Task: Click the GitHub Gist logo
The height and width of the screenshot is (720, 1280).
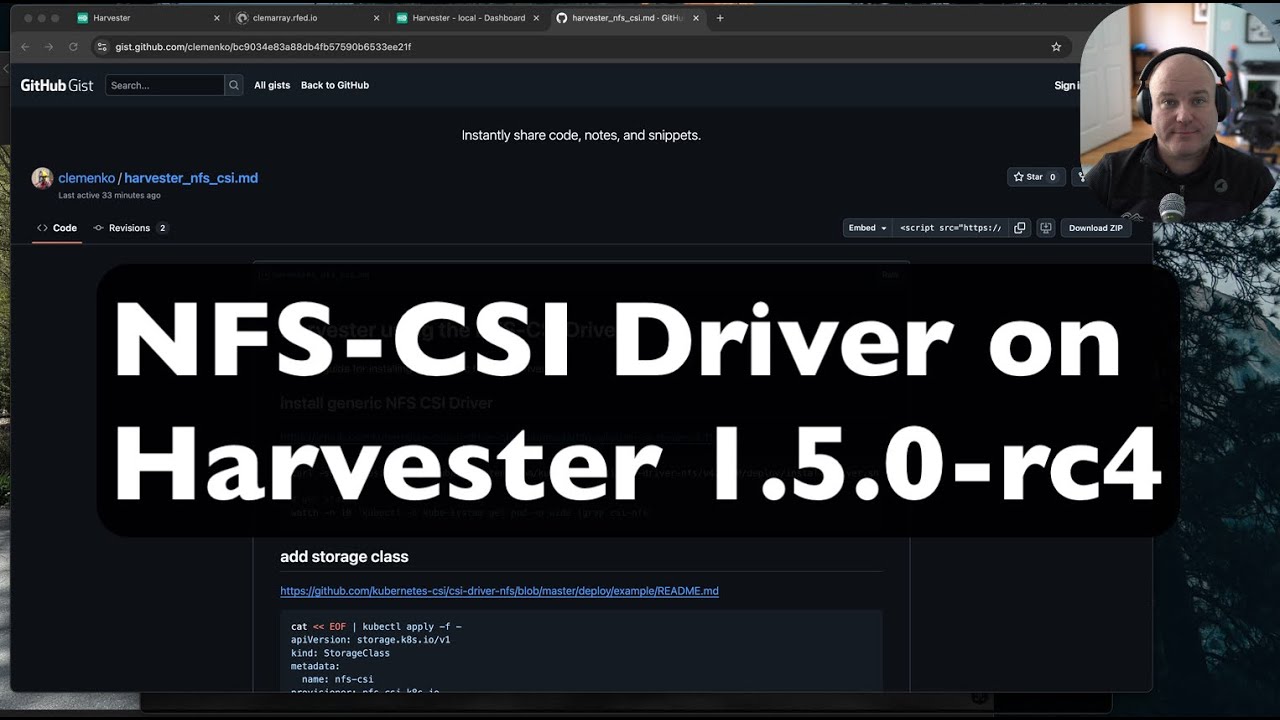Action: [x=57, y=85]
